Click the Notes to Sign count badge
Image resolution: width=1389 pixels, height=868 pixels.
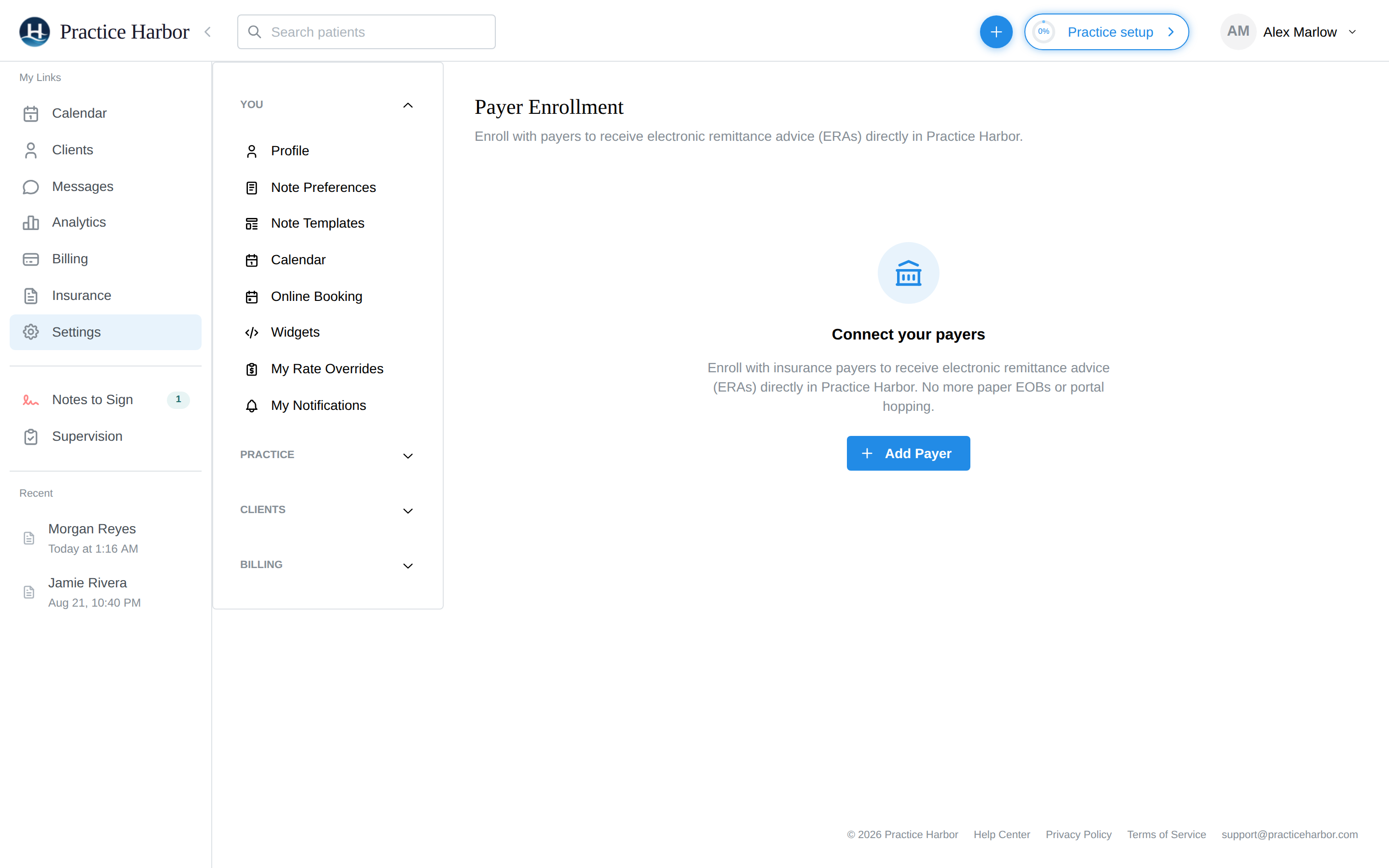[x=178, y=400]
